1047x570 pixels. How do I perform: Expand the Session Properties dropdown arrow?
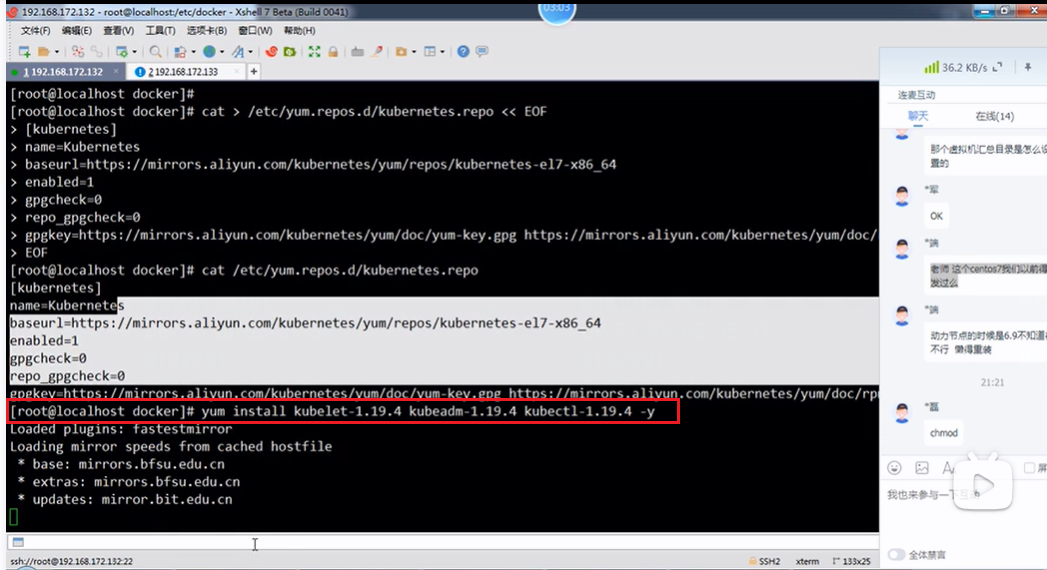pyautogui.click(x=134, y=52)
